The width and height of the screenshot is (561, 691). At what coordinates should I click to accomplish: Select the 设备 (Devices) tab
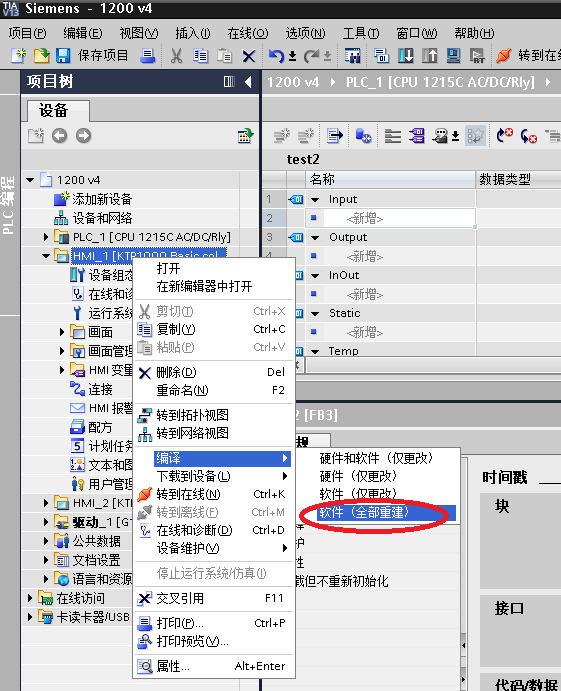pos(58,111)
